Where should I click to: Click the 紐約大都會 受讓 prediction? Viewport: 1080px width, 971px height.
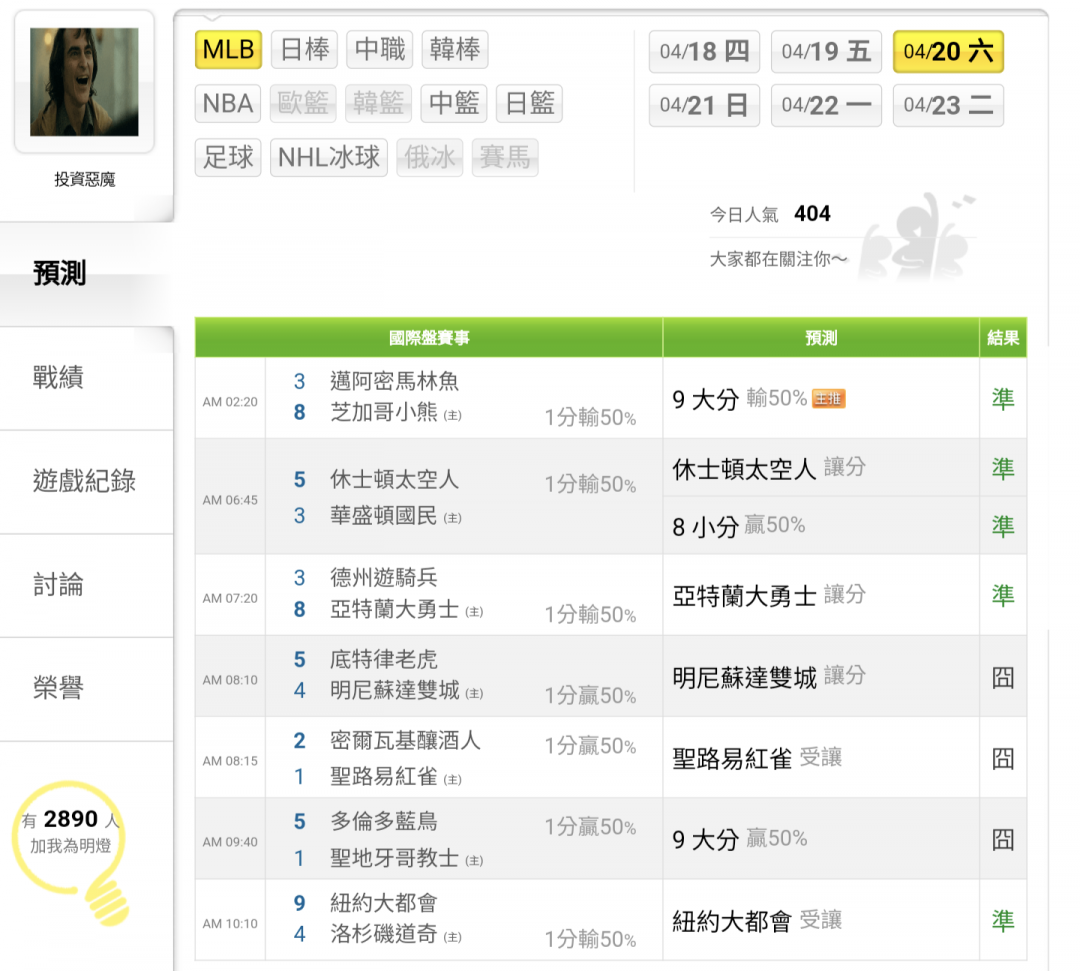pos(757,921)
